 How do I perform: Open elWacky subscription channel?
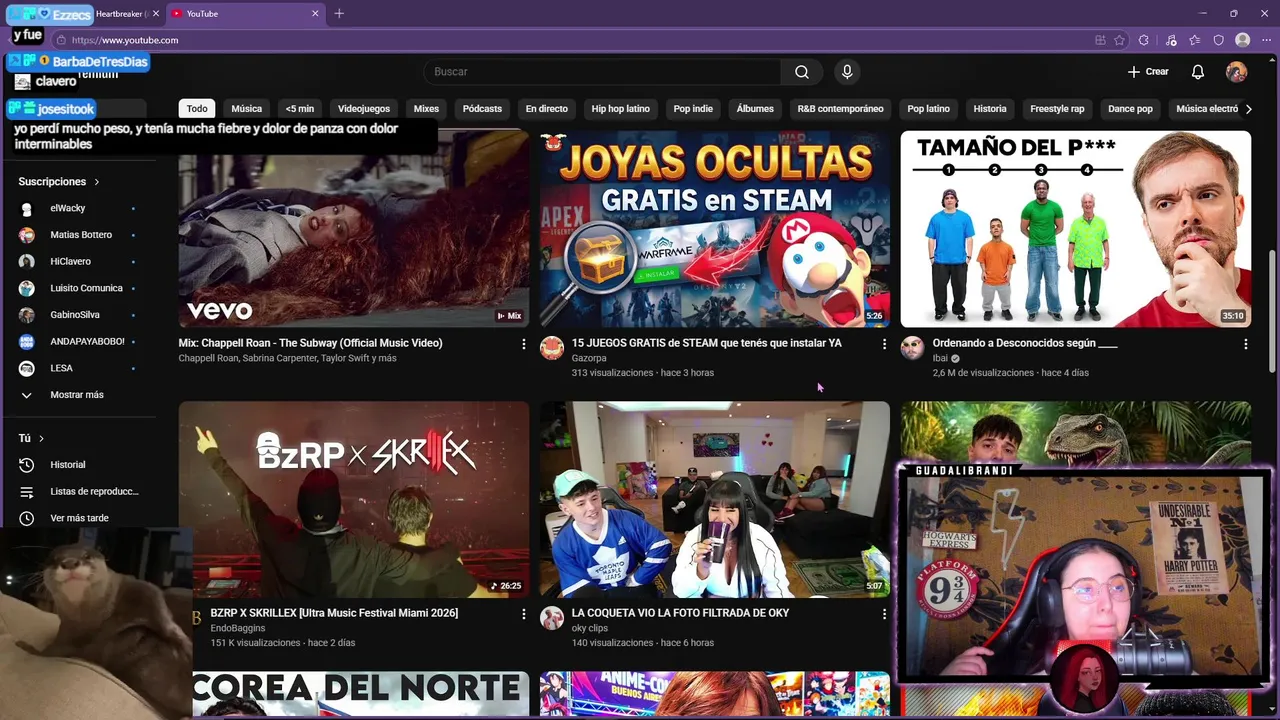click(x=77, y=208)
